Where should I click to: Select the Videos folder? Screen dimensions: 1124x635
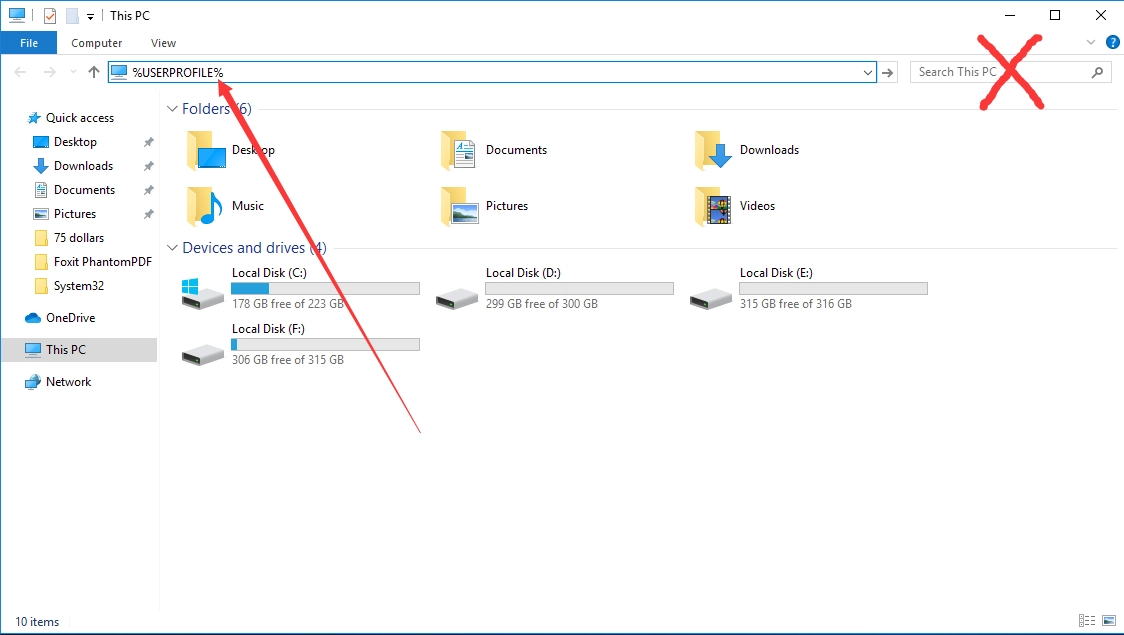point(713,206)
